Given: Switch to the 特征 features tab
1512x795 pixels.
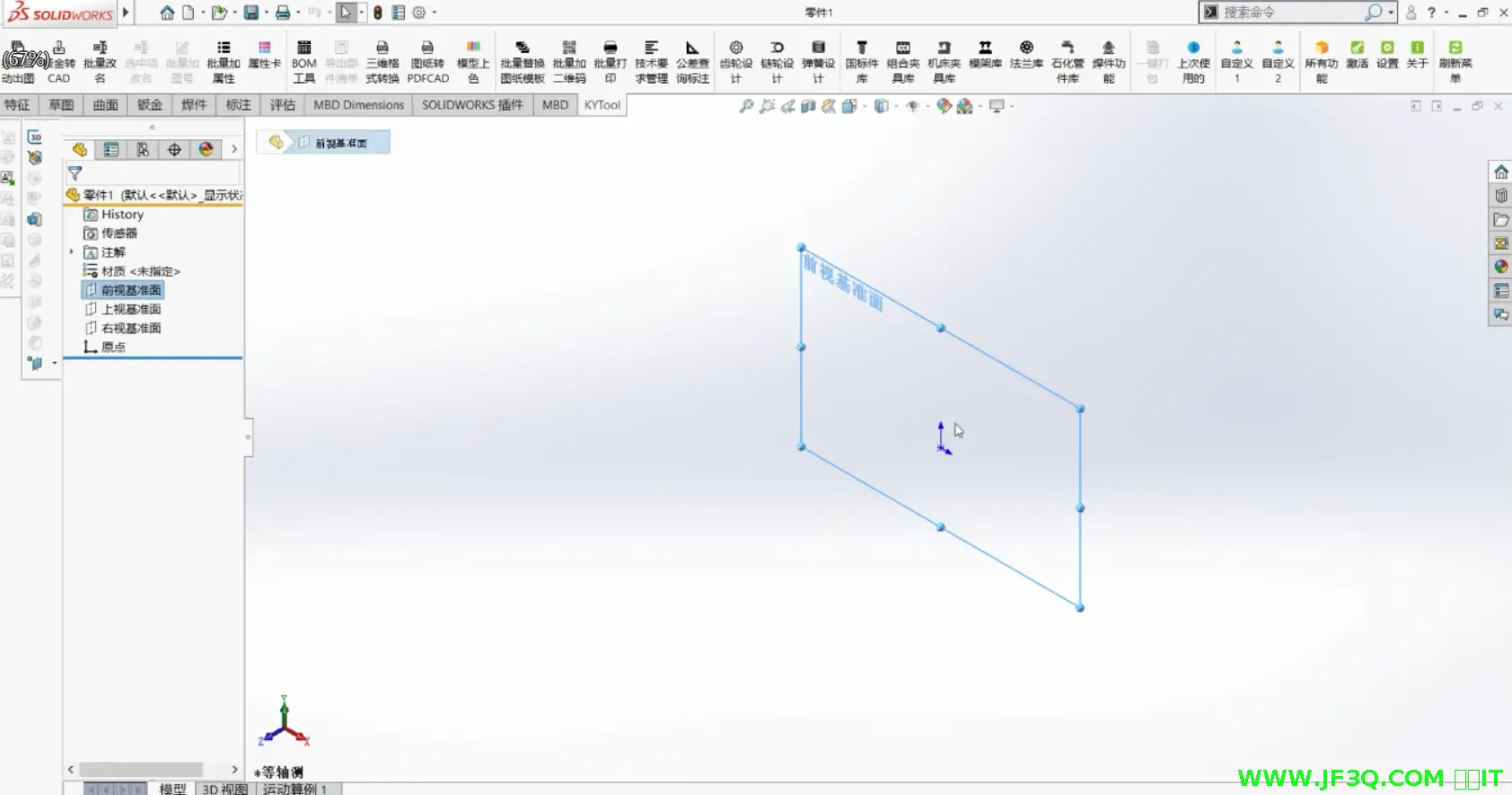Looking at the screenshot, I should pos(17,105).
